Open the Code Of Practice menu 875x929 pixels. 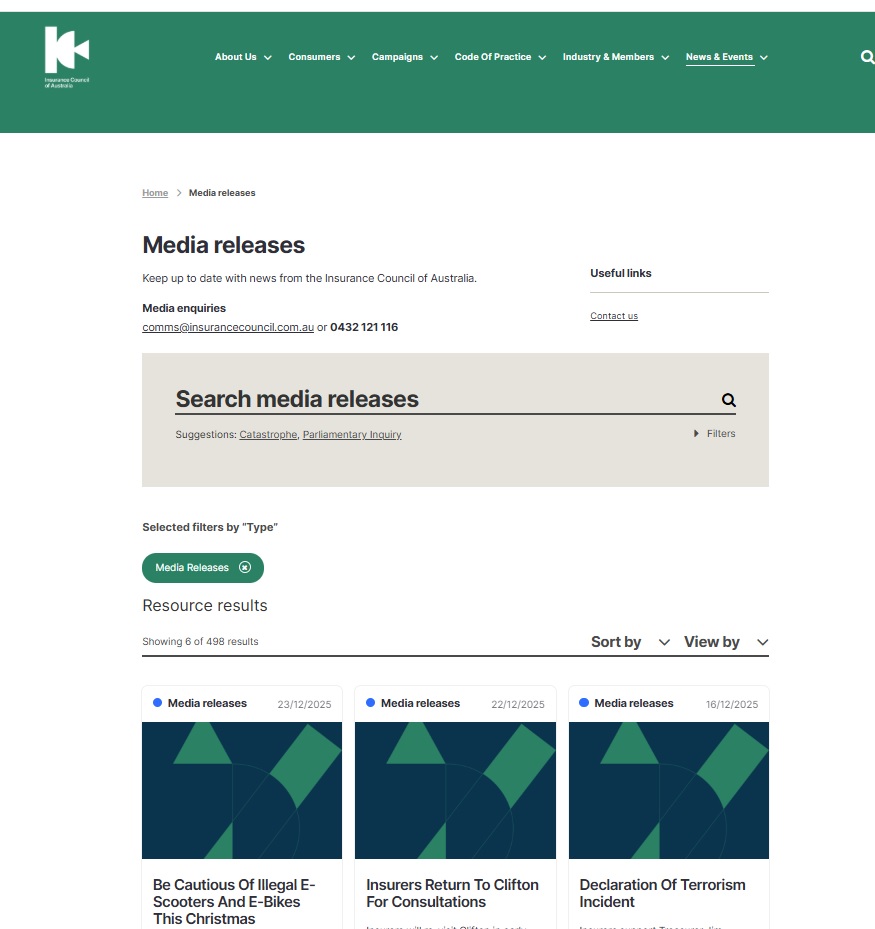[x=500, y=57]
